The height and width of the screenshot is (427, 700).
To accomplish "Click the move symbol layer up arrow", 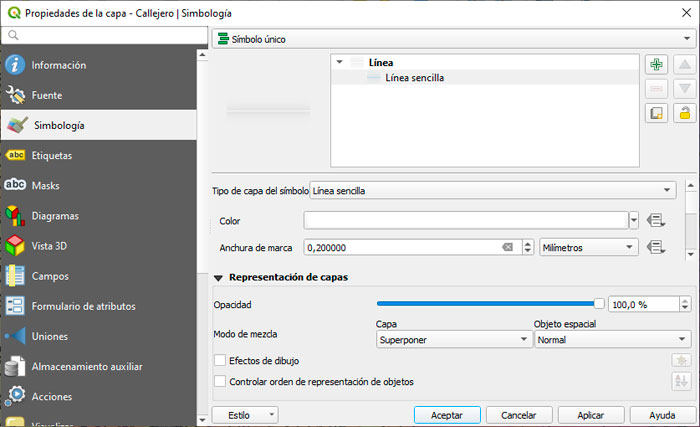I will pos(684,65).
